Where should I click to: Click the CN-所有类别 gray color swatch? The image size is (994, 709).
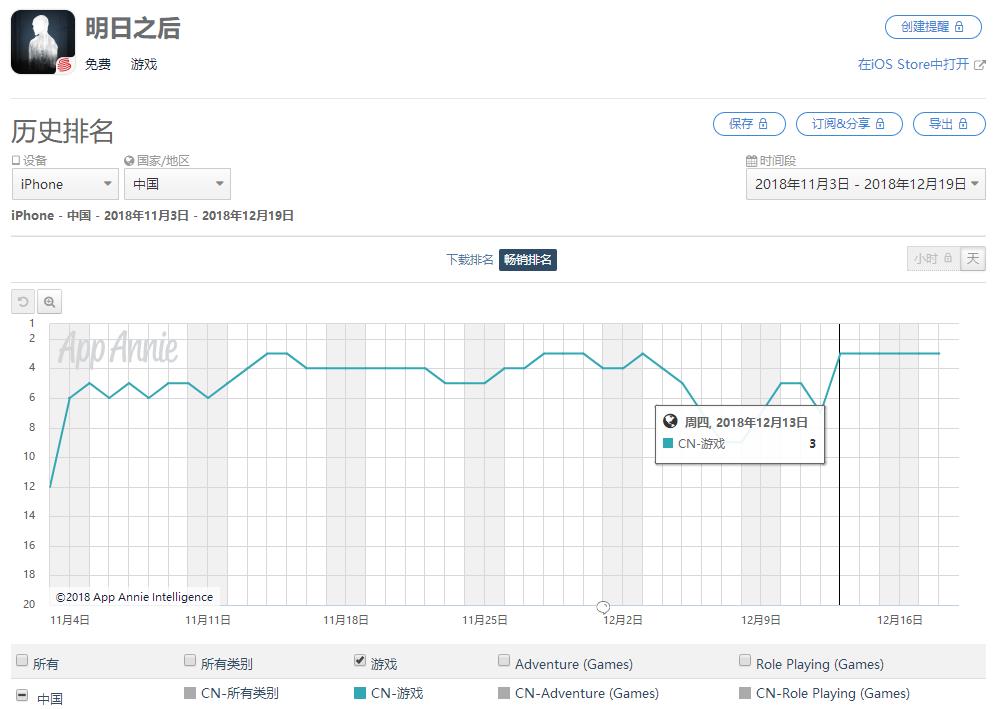[190, 693]
